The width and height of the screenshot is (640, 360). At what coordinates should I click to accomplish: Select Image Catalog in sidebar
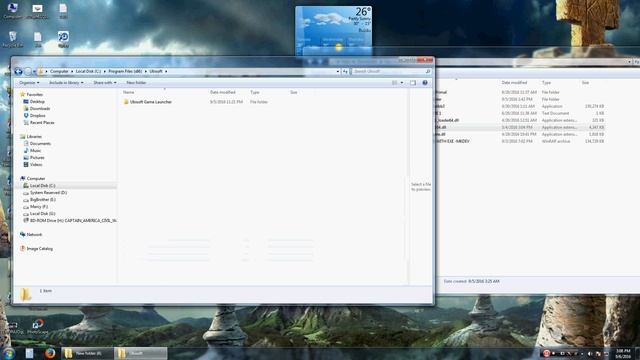coord(39,249)
